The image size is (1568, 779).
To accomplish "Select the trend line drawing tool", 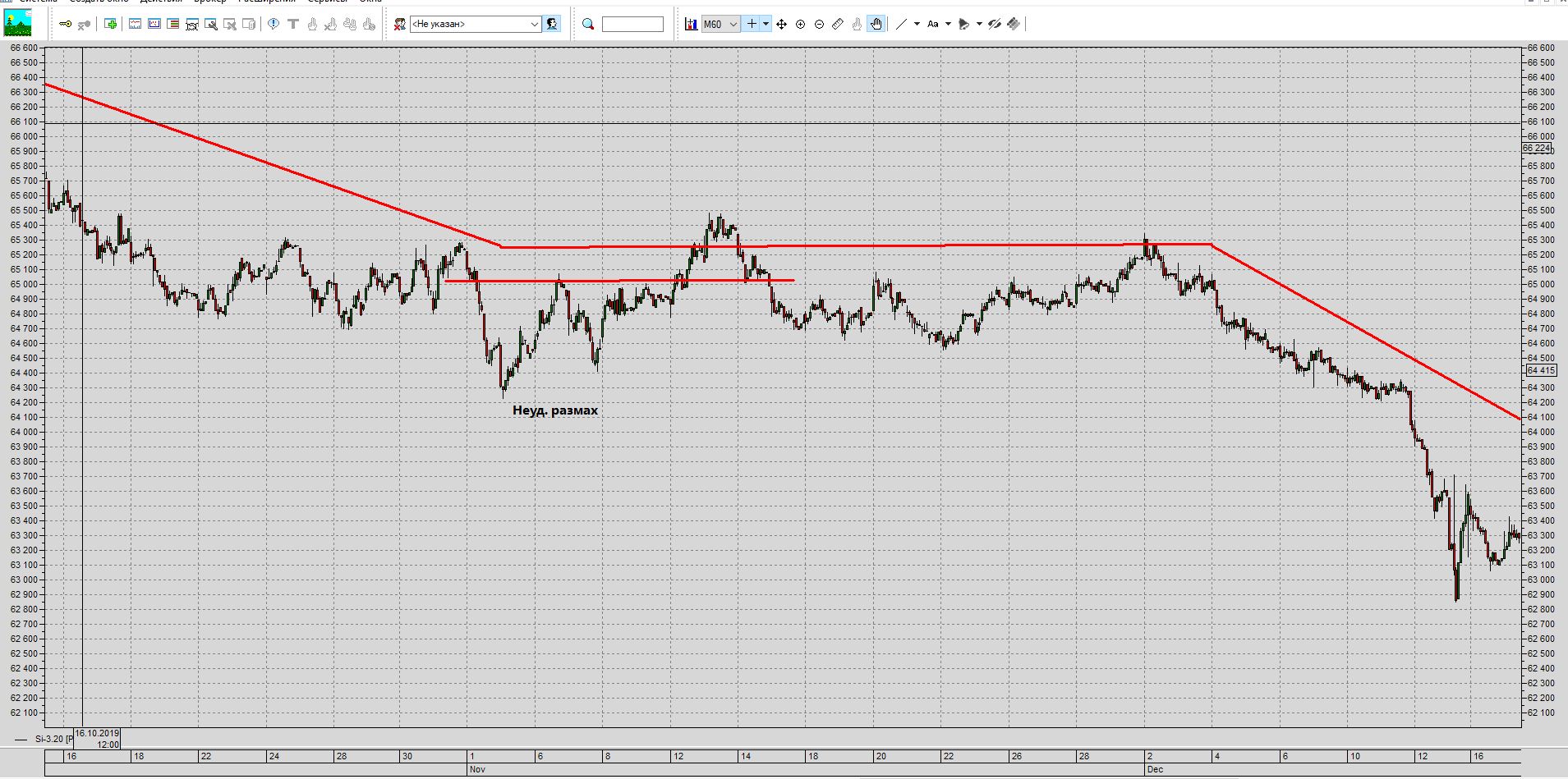I will (x=901, y=25).
